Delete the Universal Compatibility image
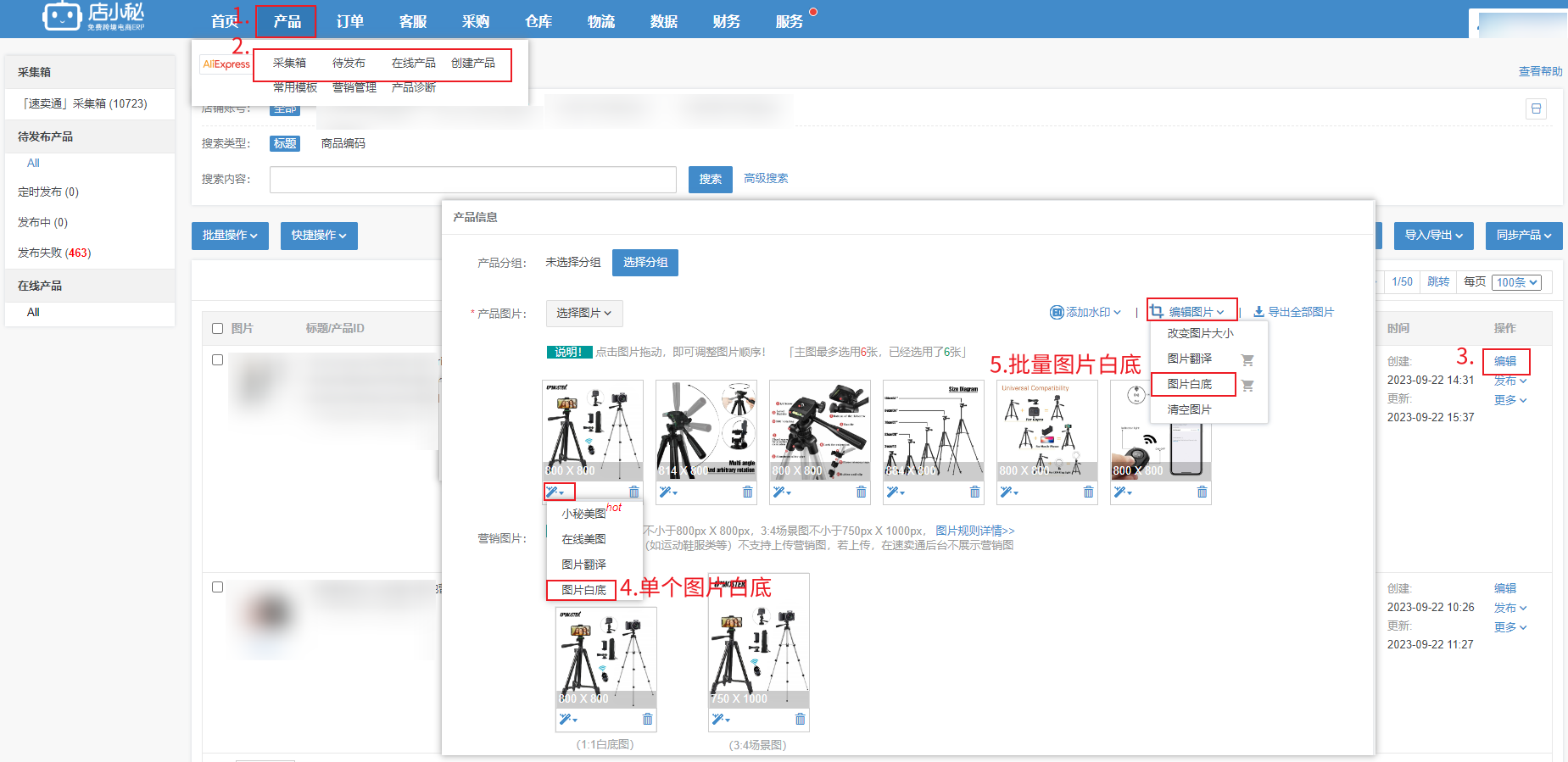The image size is (1568, 762). (1088, 492)
